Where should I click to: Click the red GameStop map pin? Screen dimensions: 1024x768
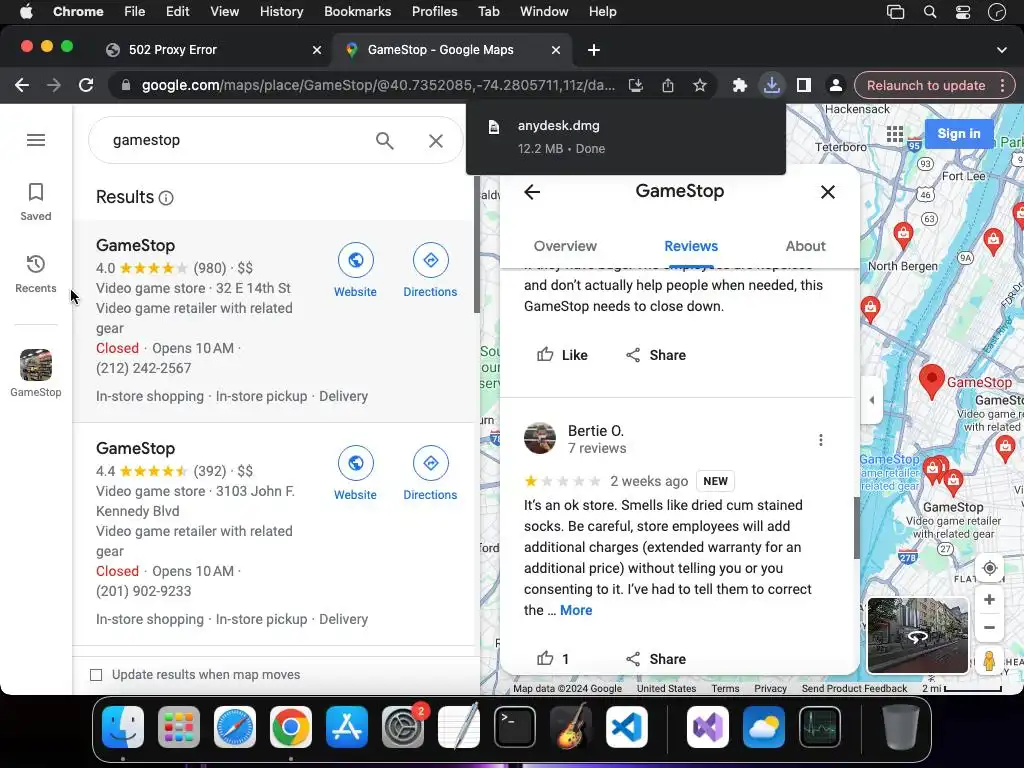pos(932,381)
